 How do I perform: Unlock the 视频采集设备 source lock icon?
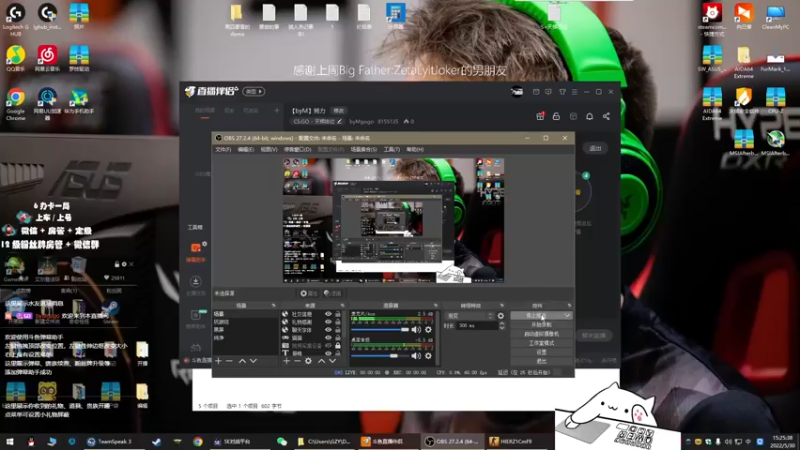click(338, 345)
